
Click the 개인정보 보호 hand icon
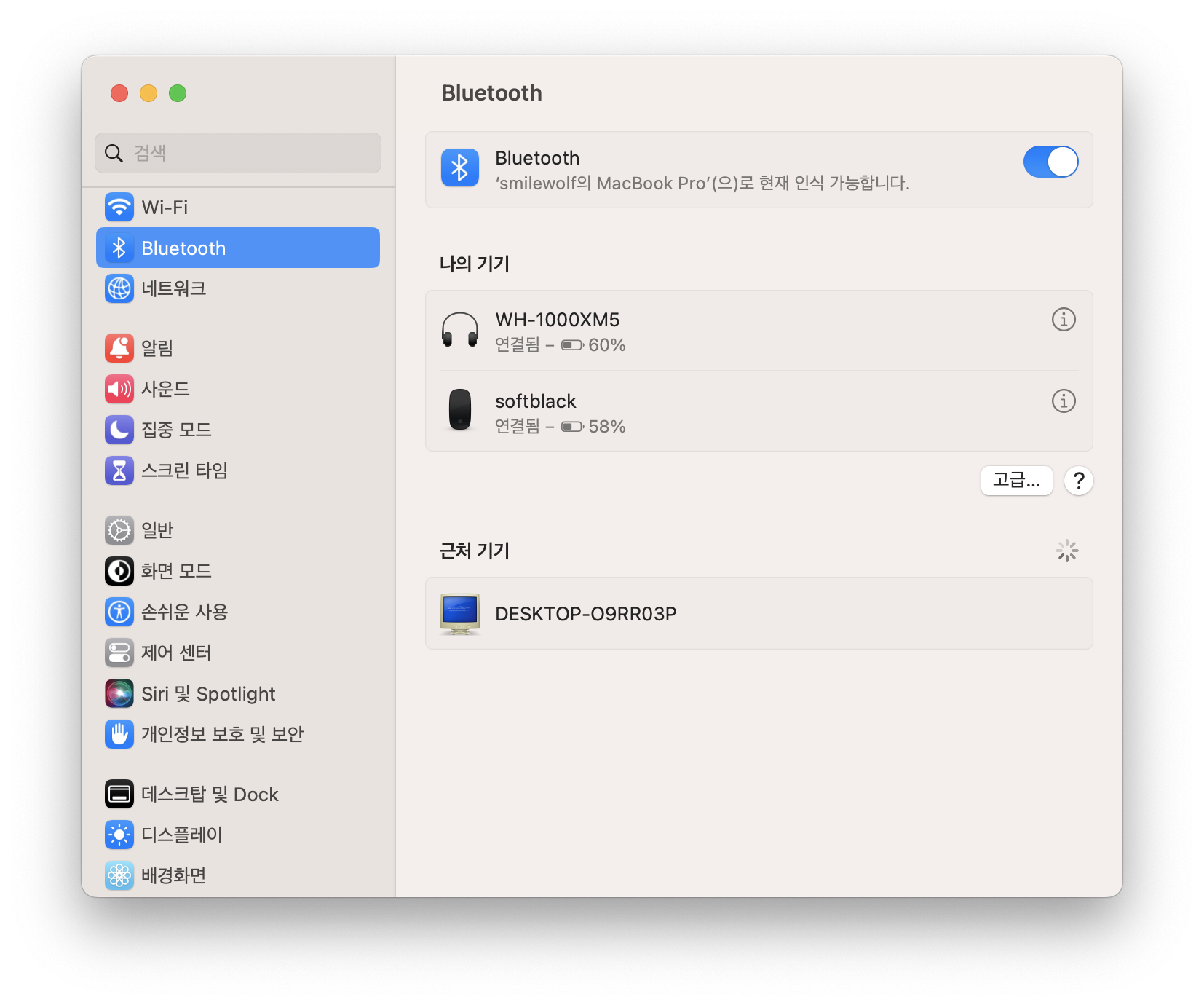[119, 734]
